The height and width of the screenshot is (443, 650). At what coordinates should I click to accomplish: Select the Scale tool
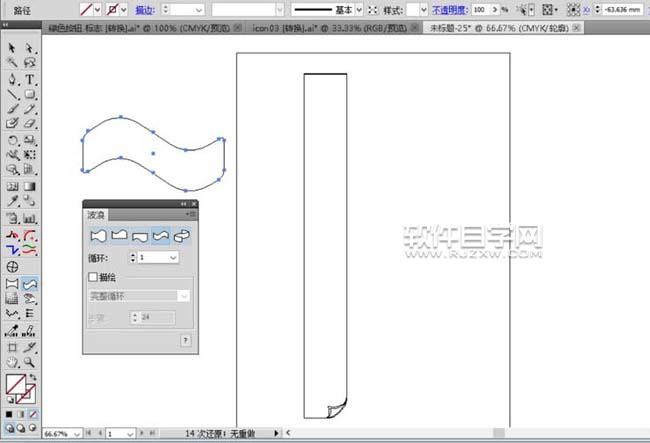[29, 140]
